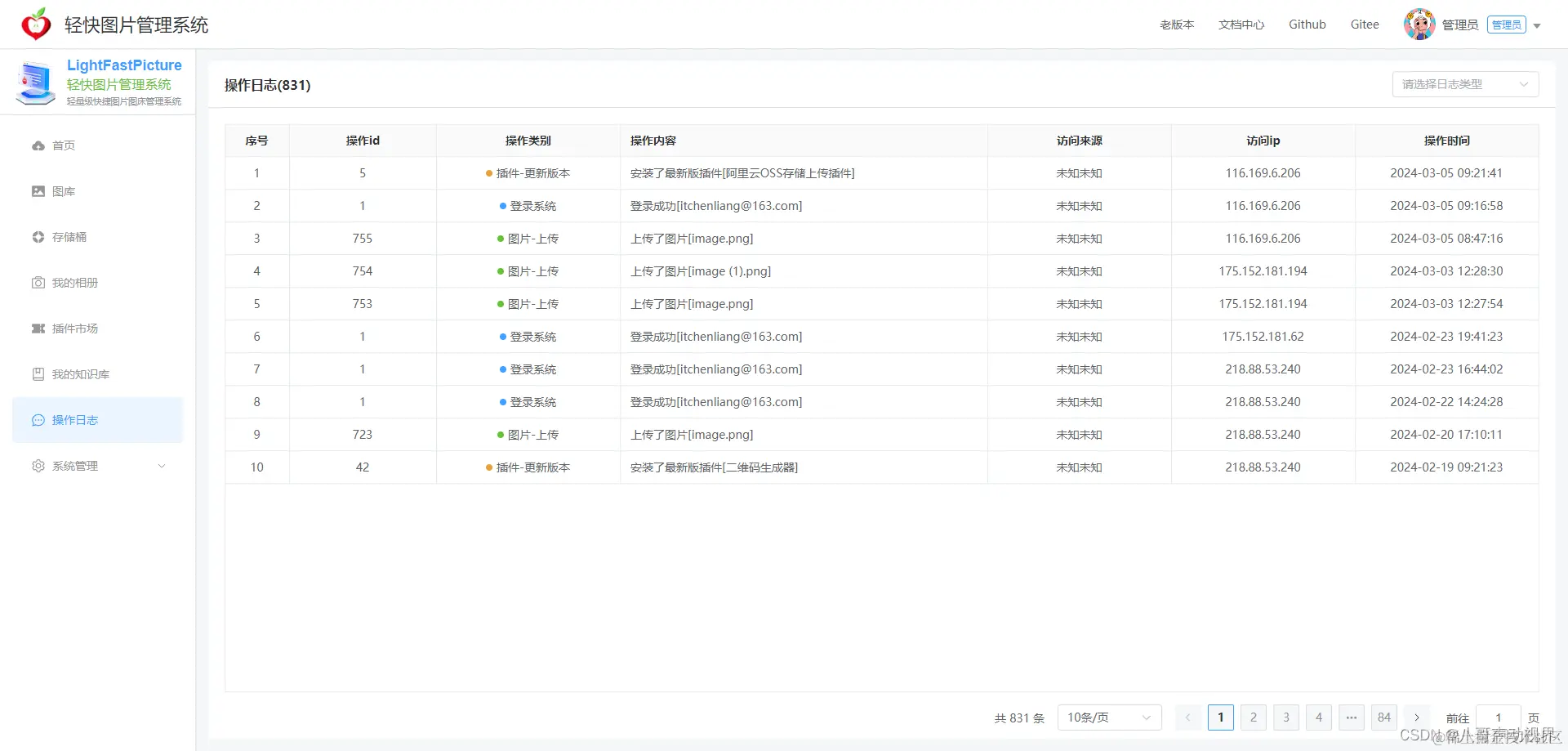Viewport: 1568px width, 751px height.
Task: Select page 3 in pagination
Action: click(x=1286, y=717)
